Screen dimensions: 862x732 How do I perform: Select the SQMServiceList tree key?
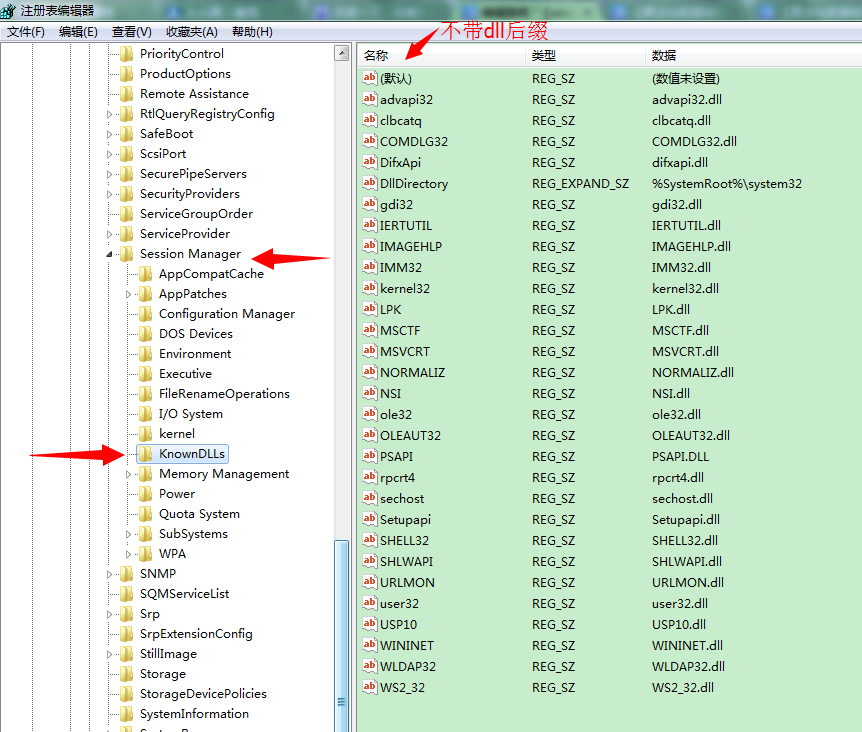point(184,594)
